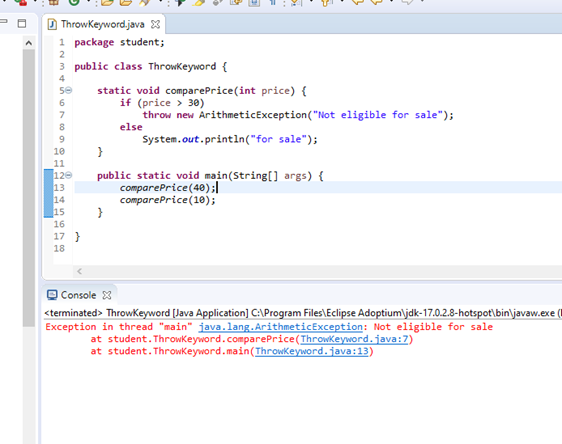Collapse the comparePrice method fold at line 5
The height and width of the screenshot is (444, 562).
(x=68, y=90)
